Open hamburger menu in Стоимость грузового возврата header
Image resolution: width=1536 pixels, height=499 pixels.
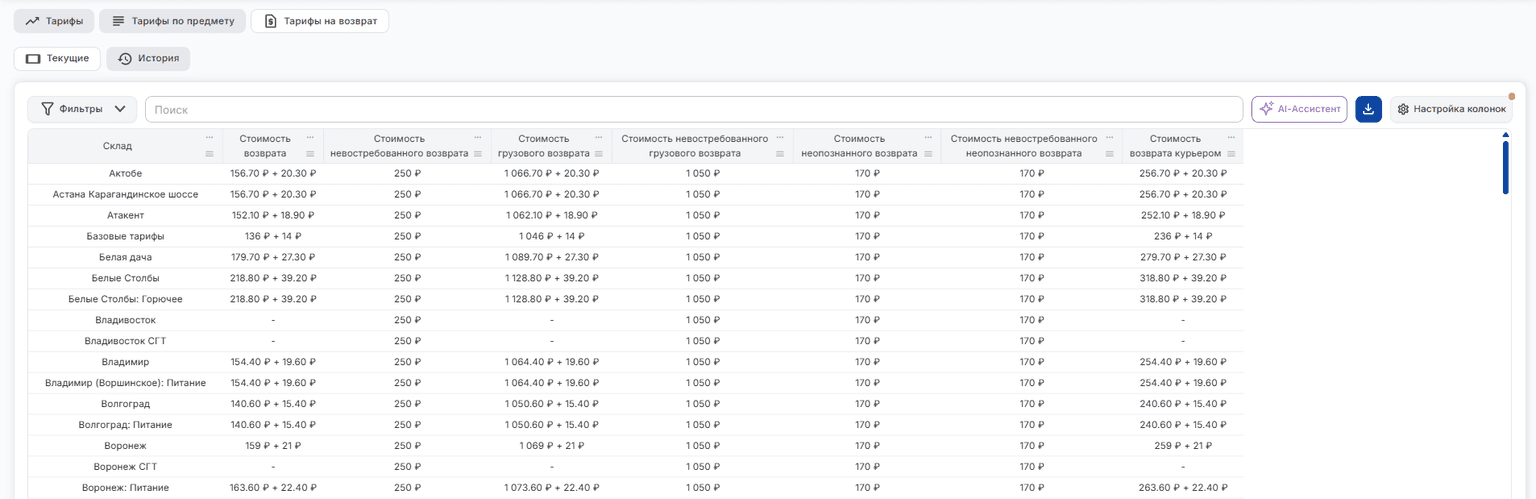click(x=598, y=154)
